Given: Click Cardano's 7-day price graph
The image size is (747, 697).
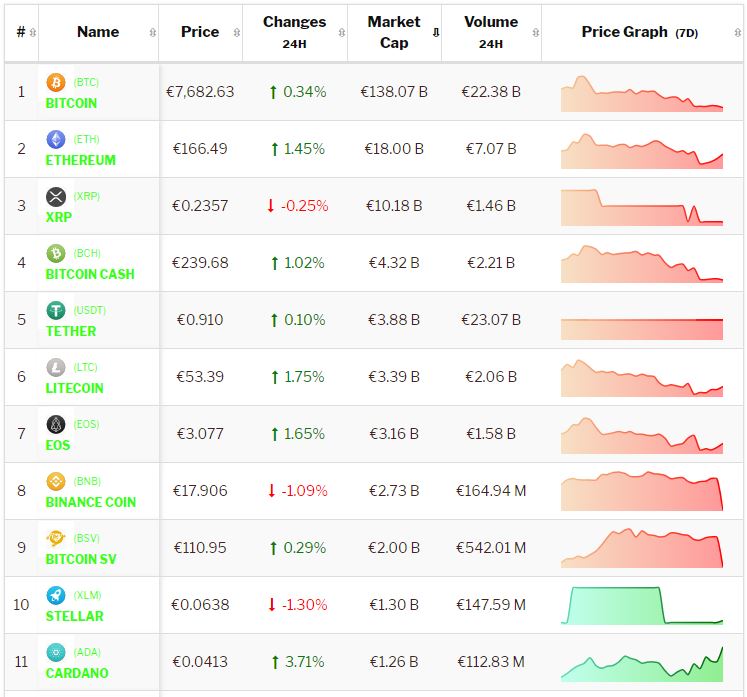Looking at the screenshot, I should coord(642,664).
